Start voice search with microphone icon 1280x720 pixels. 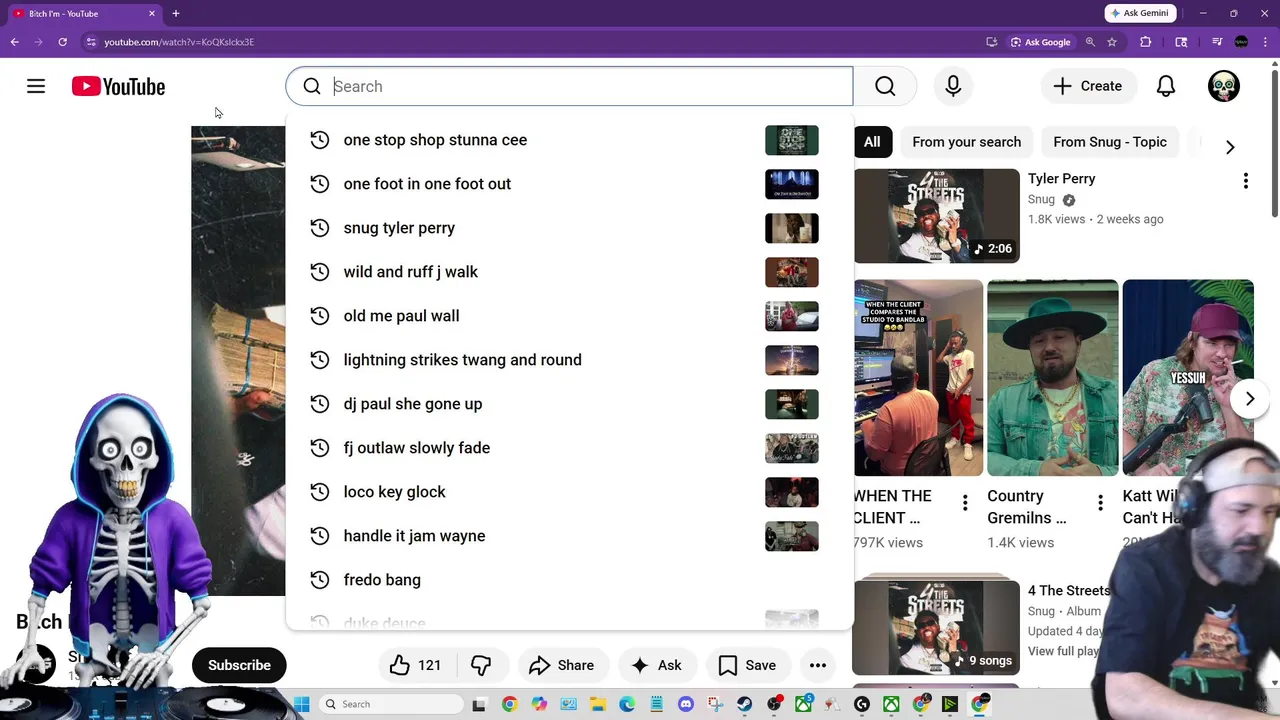tap(953, 86)
